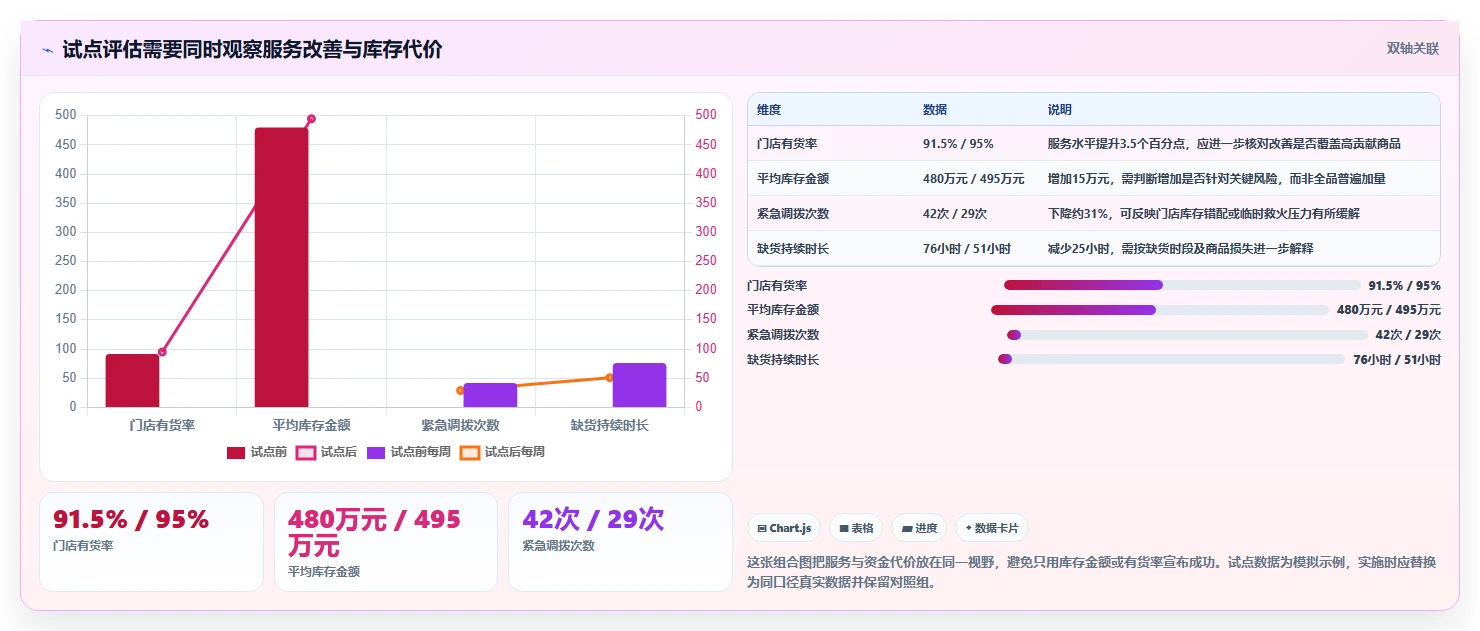Toggle the 试点后 legend item
The image size is (1480, 631).
327,452
